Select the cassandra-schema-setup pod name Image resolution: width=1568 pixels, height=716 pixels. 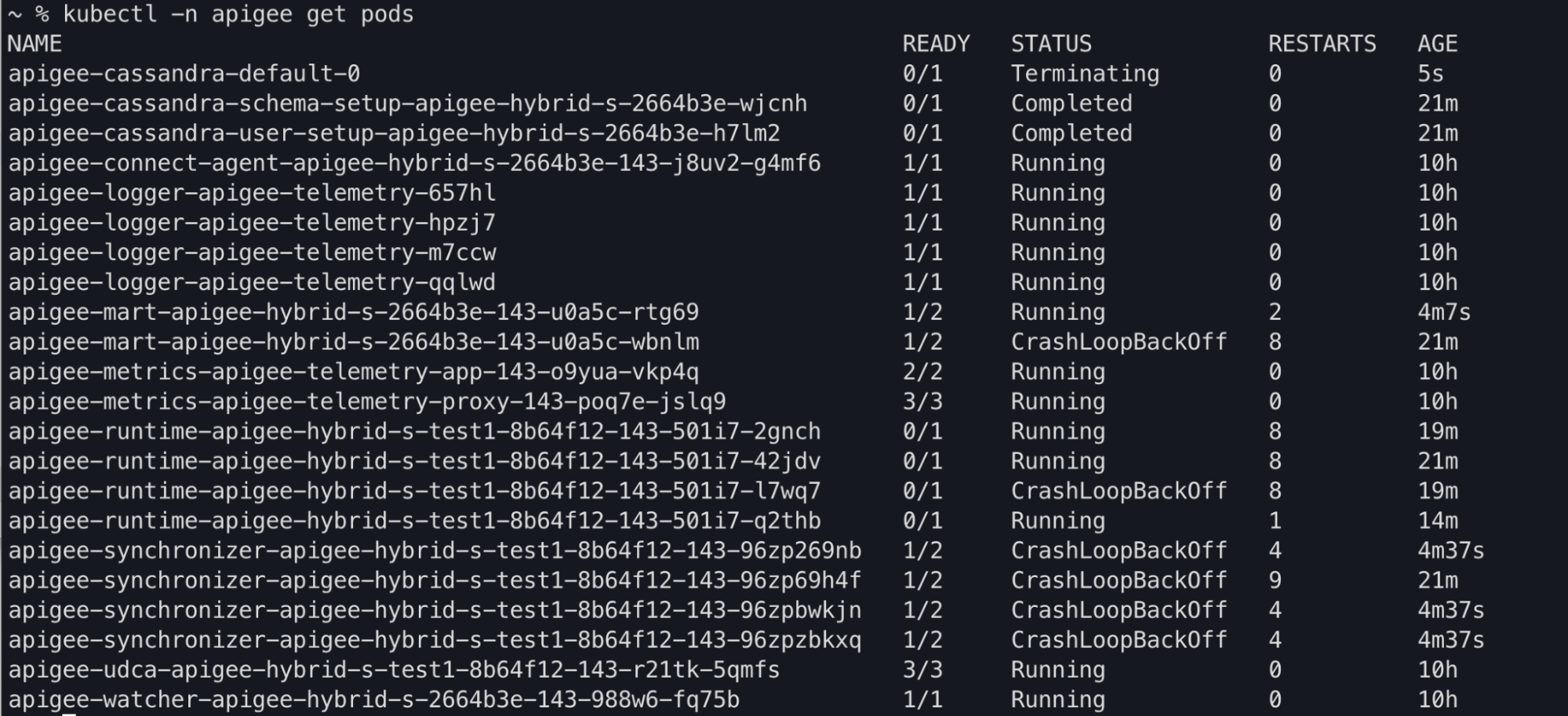[408, 104]
